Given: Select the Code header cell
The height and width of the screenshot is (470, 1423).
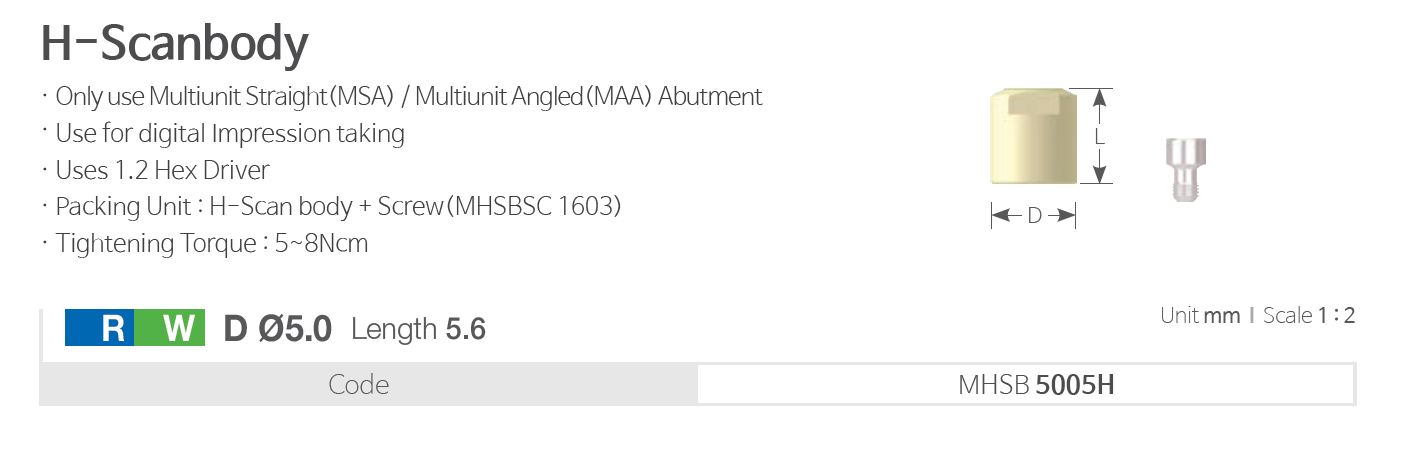Looking at the screenshot, I should pyautogui.click(x=359, y=385).
